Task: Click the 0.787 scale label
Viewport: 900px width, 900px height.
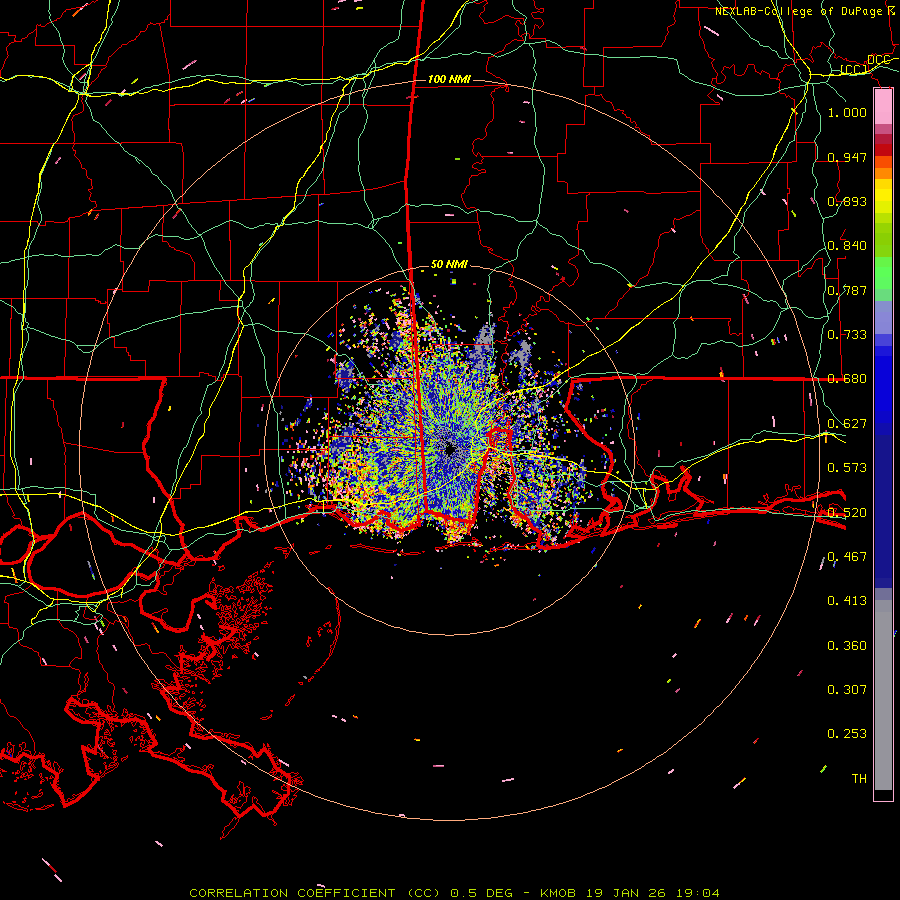Action: (x=847, y=290)
